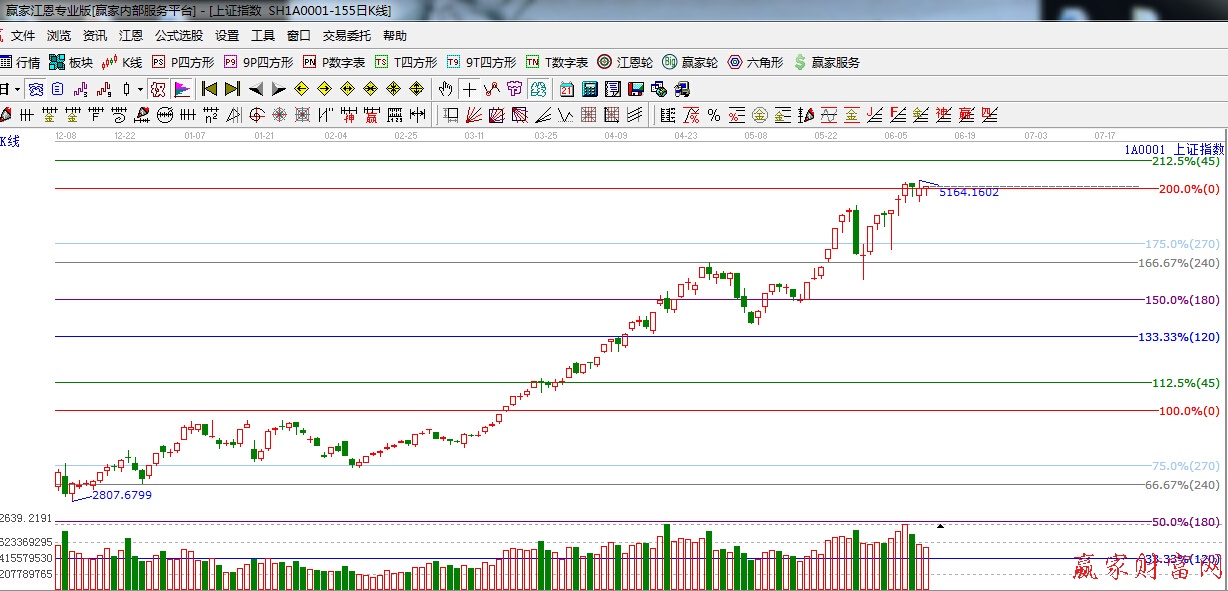This screenshot has height=591, width=1228.
Task: Open the 江恩 menu
Action: click(131, 36)
